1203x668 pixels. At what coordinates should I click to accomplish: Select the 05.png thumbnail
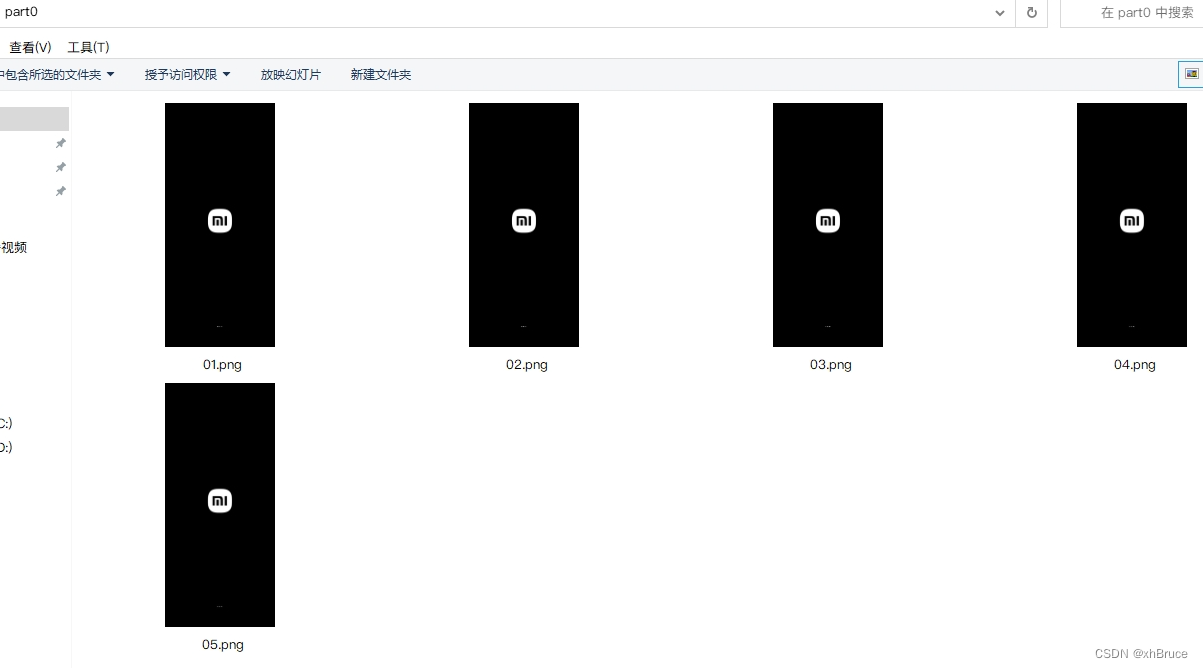(x=220, y=505)
